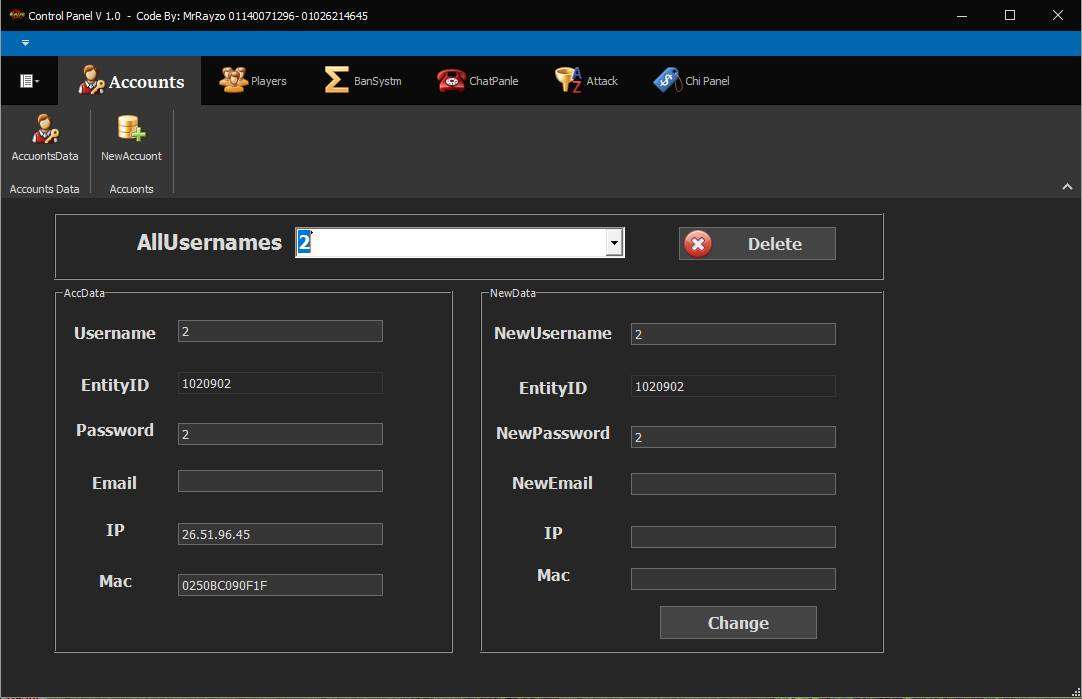Open the Accounts ribbon tab
Screen dimensions: 1082x699
coord(130,81)
